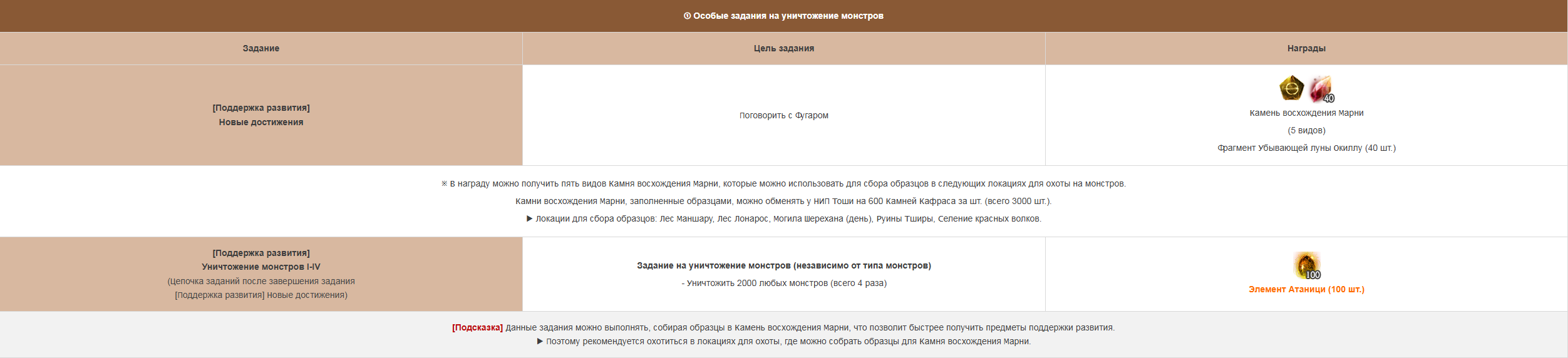1568x358 pixels.
Task: Click the Marni Ascension Stone icon
Action: click(1291, 88)
